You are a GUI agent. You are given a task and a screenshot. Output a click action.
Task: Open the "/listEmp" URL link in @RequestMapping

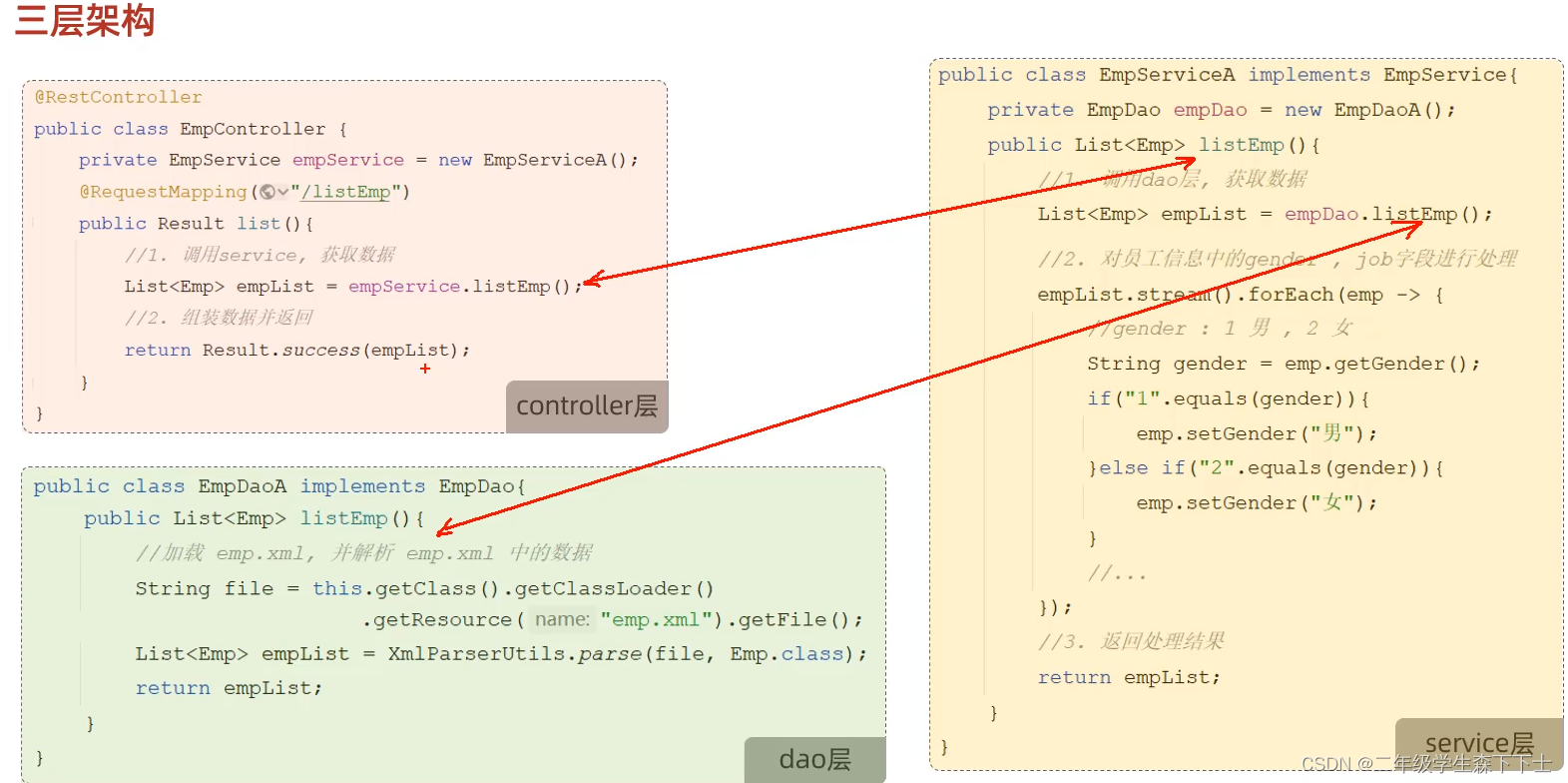coord(345,192)
